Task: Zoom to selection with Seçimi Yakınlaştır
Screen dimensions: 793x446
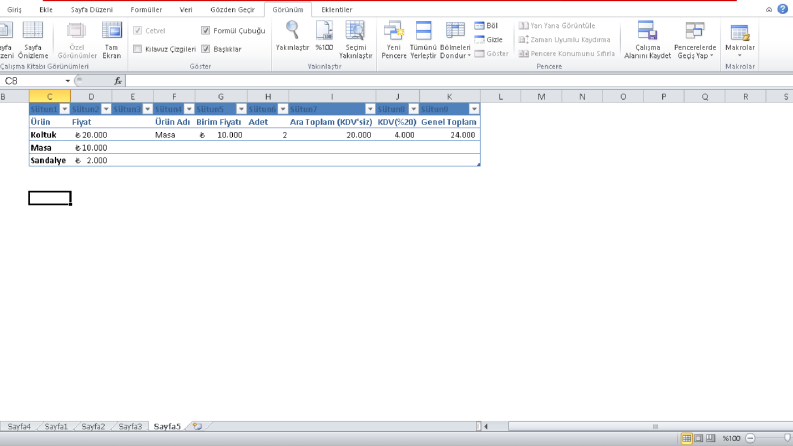Action: tap(356, 40)
